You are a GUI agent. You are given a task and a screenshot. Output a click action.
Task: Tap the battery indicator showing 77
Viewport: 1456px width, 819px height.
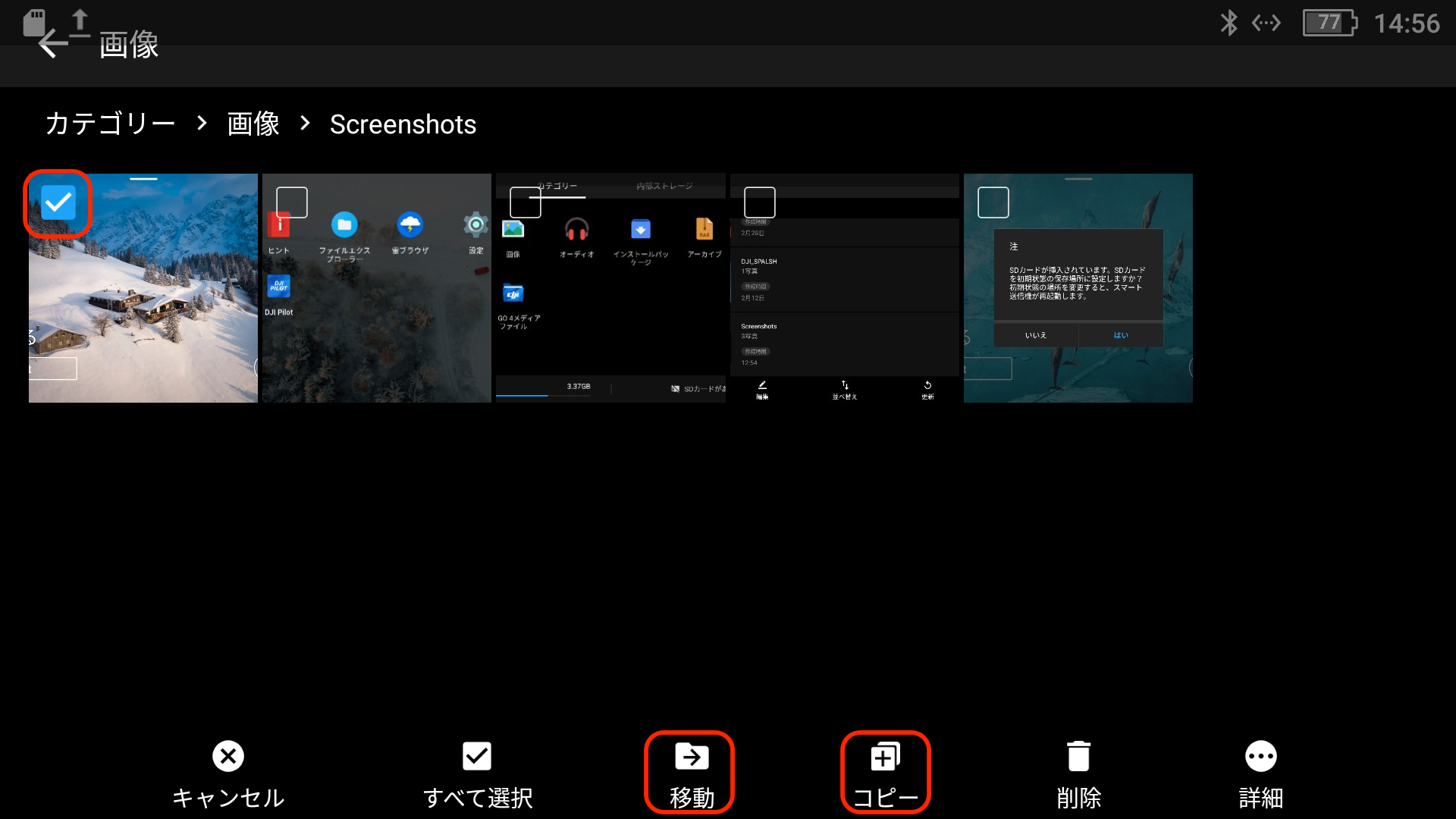tap(1329, 23)
